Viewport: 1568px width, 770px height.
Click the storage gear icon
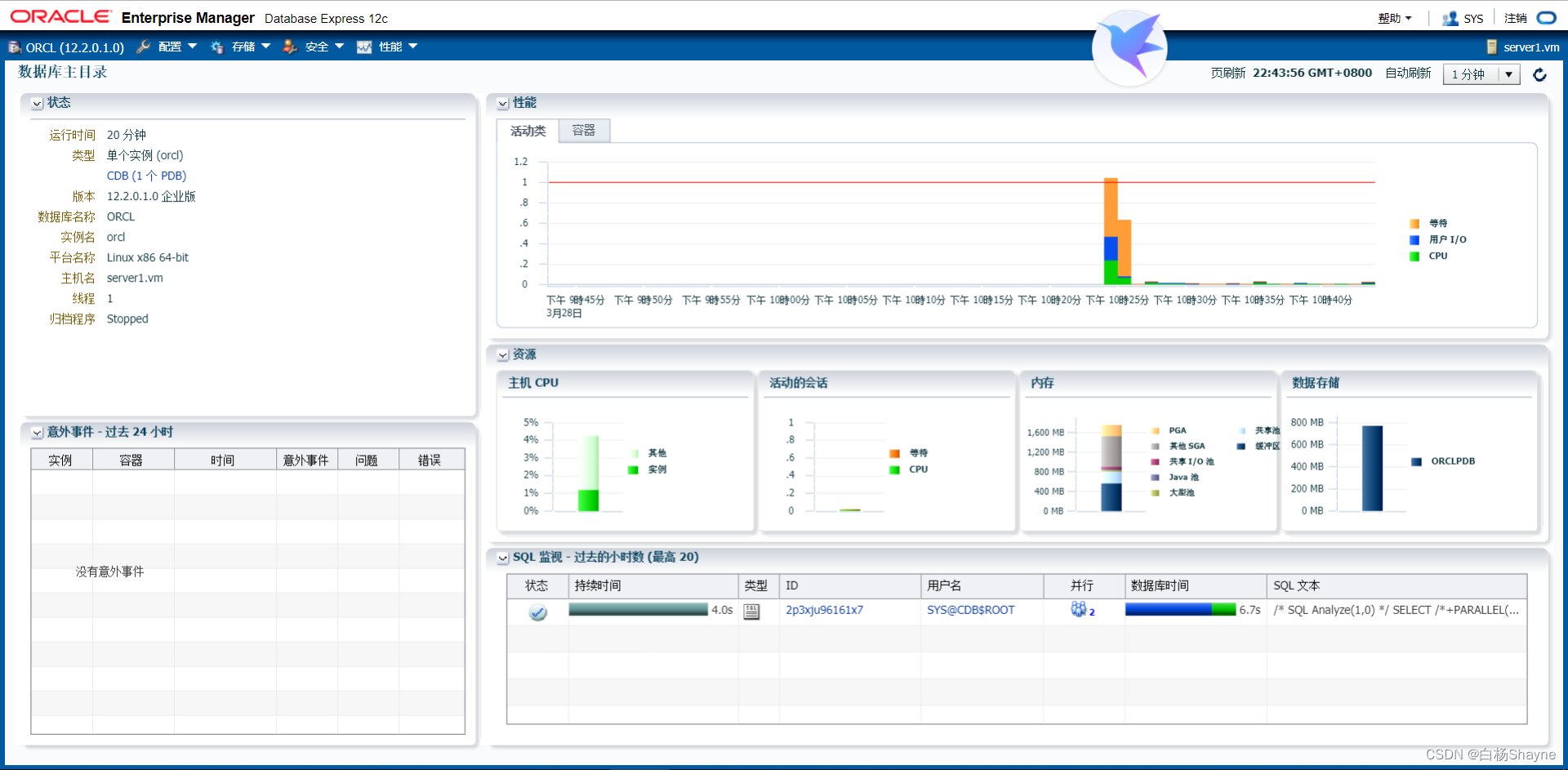(217, 47)
